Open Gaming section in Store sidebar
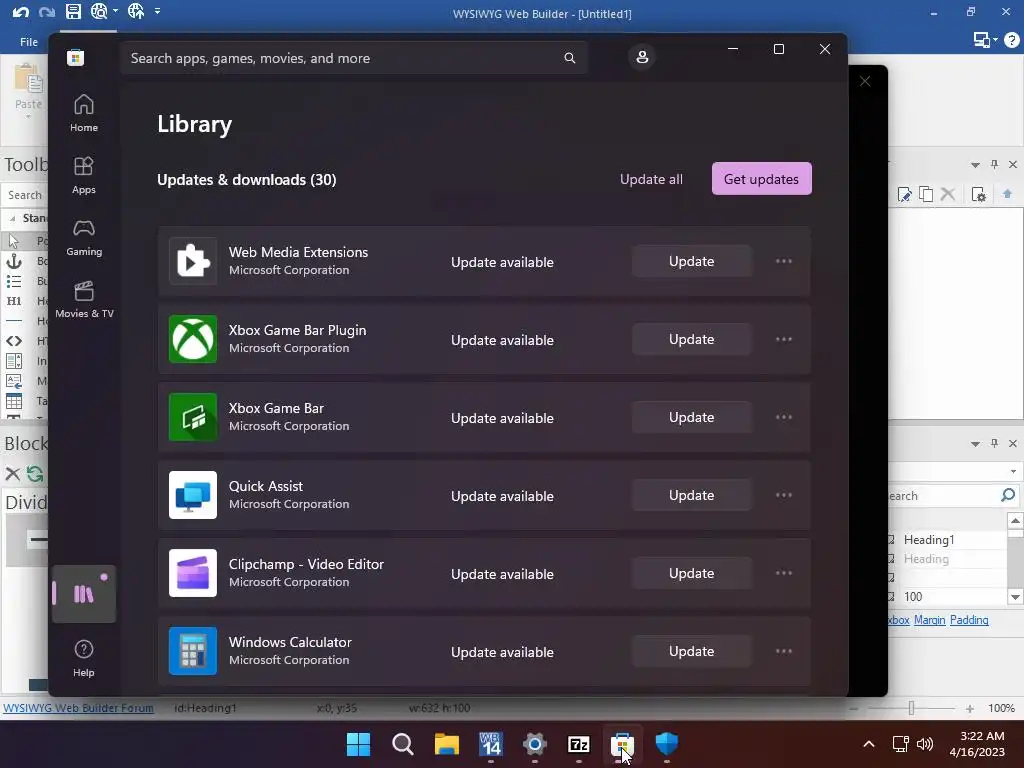The image size is (1024, 768). (x=84, y=237)
